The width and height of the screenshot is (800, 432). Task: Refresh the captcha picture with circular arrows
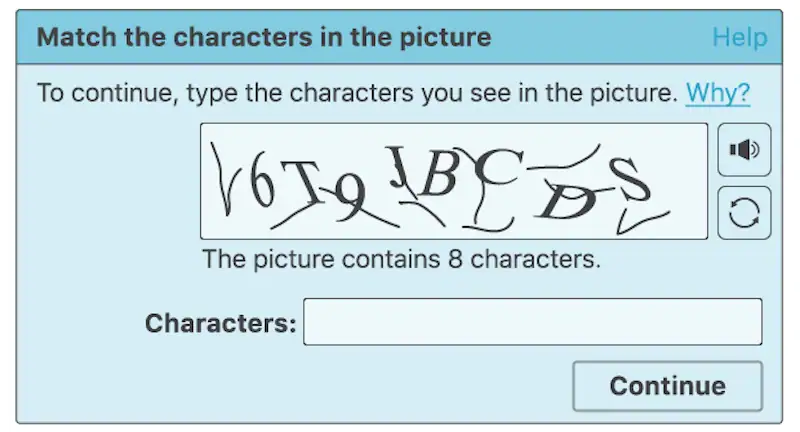click(x=744, y=213)
